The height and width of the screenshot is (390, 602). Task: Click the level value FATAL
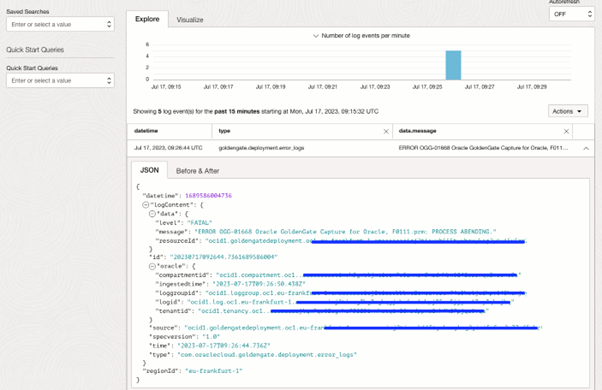click(199, 223)
